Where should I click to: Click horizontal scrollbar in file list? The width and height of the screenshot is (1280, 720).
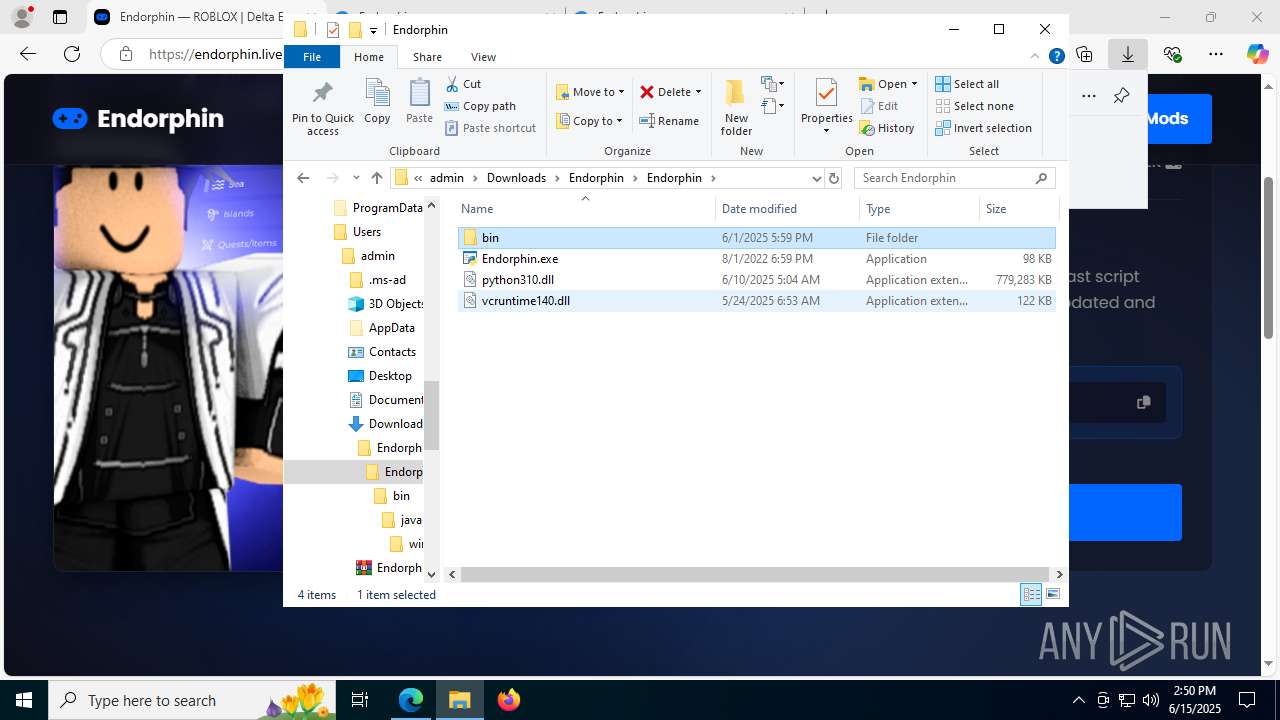[754, 575]
